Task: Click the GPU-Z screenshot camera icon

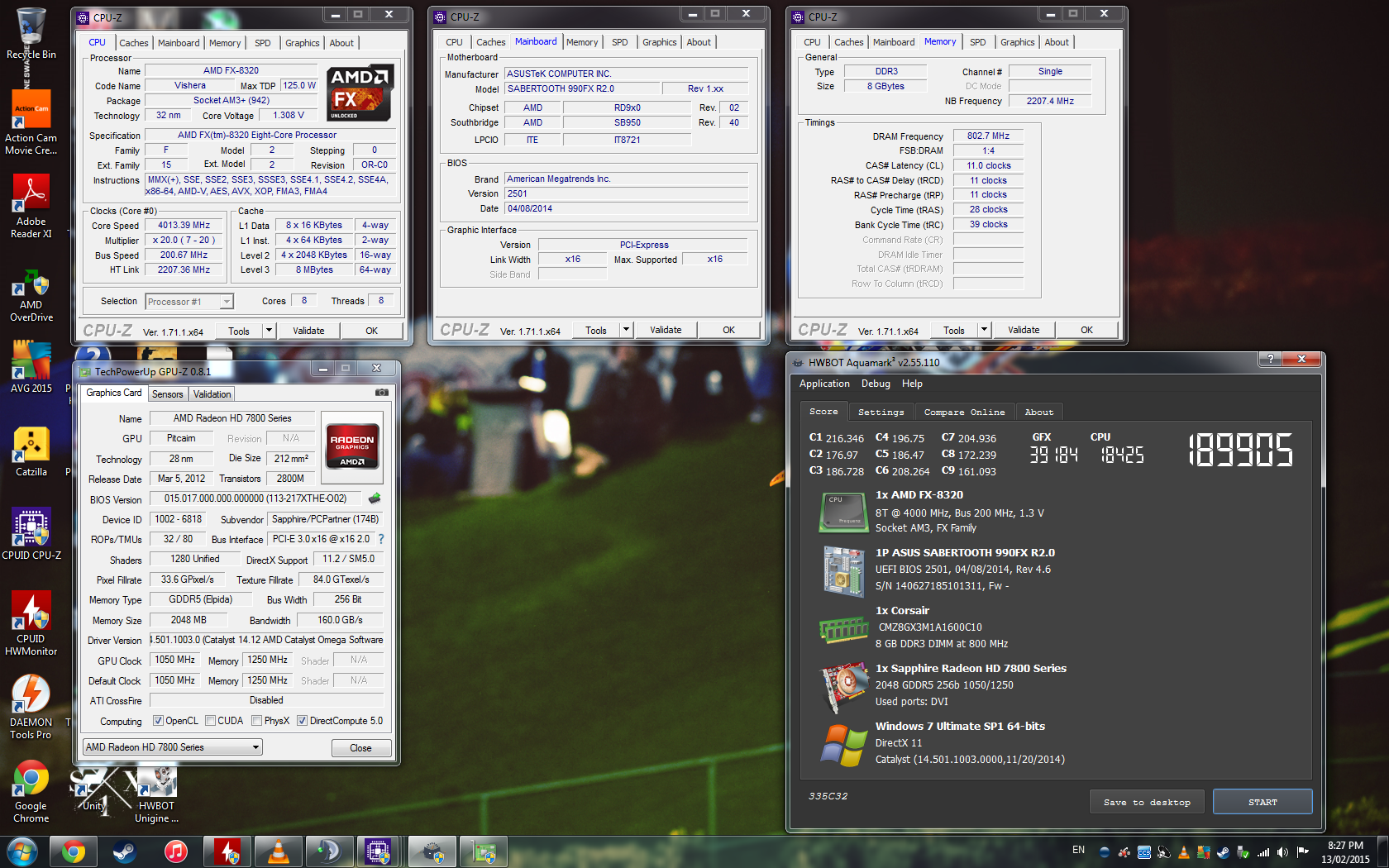Action: tap(382, 393)
